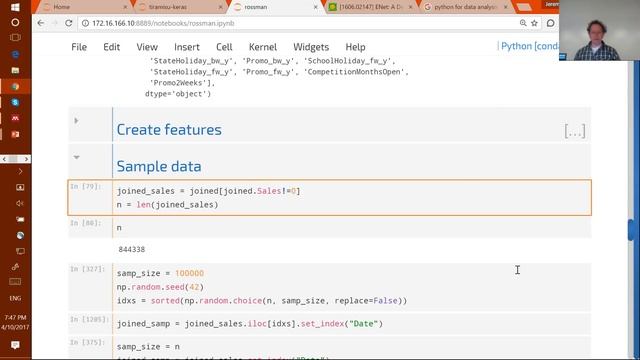Open Task View in the taskbar

[15, 38]
